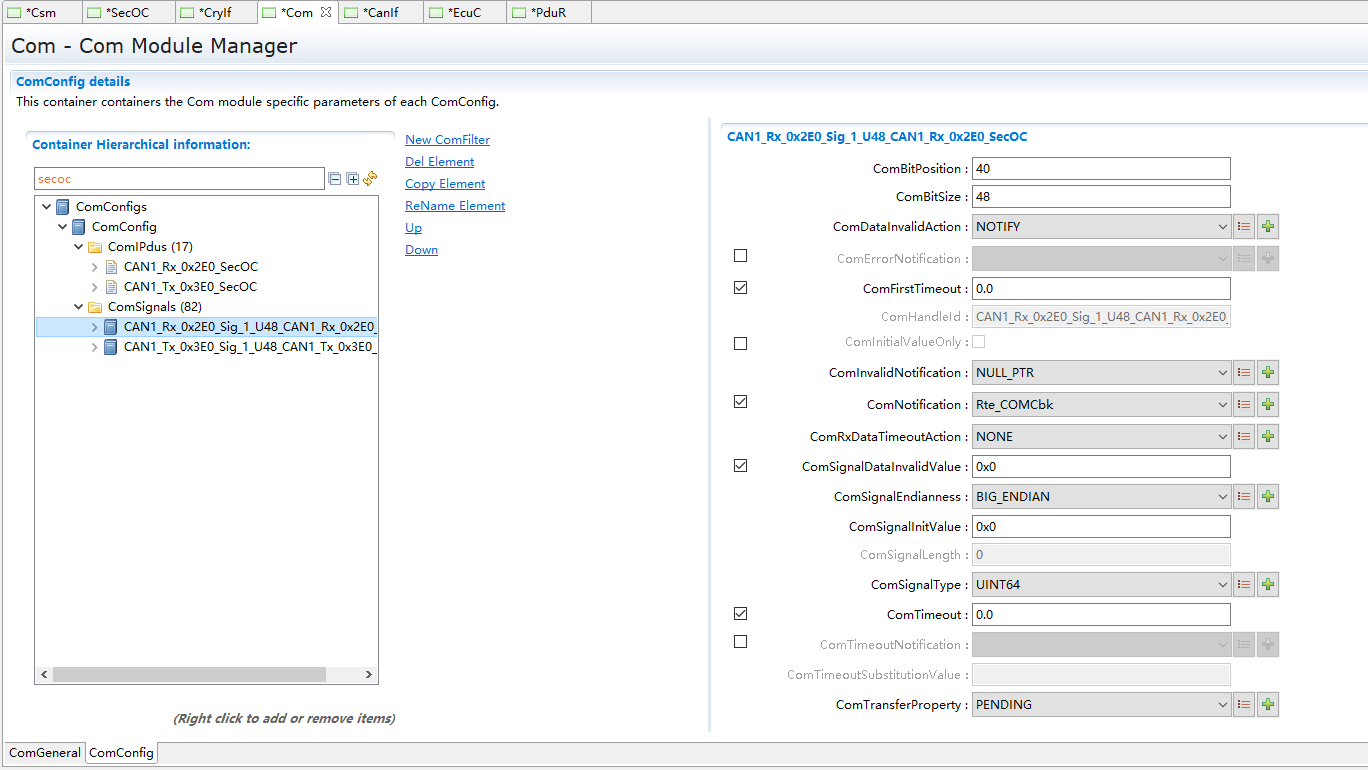Screen dimensions: 1368x770
Task: Click the New ComFilter link
Action: 447,140
